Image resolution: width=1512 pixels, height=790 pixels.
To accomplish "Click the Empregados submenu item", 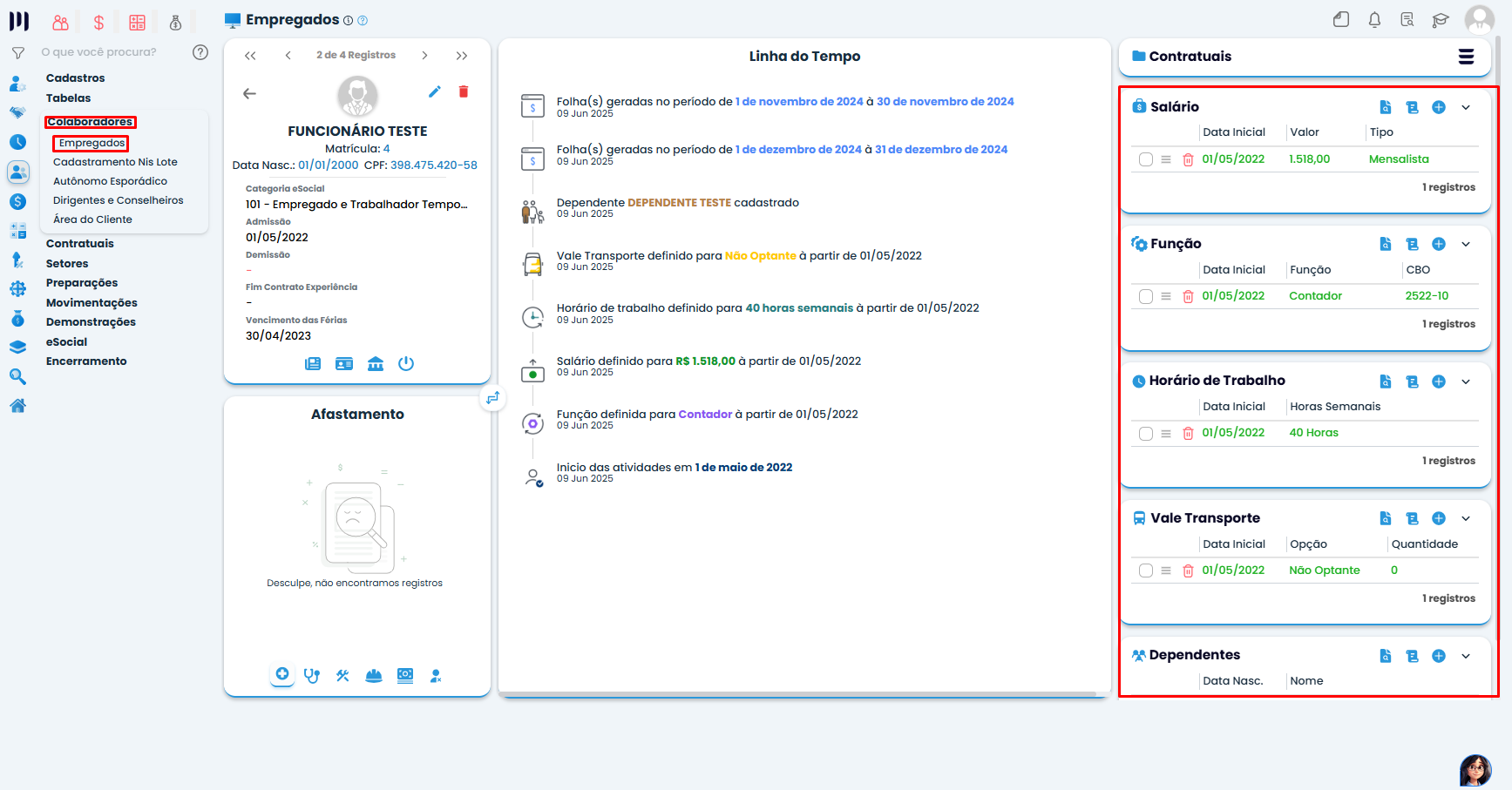I will (92, 143).
